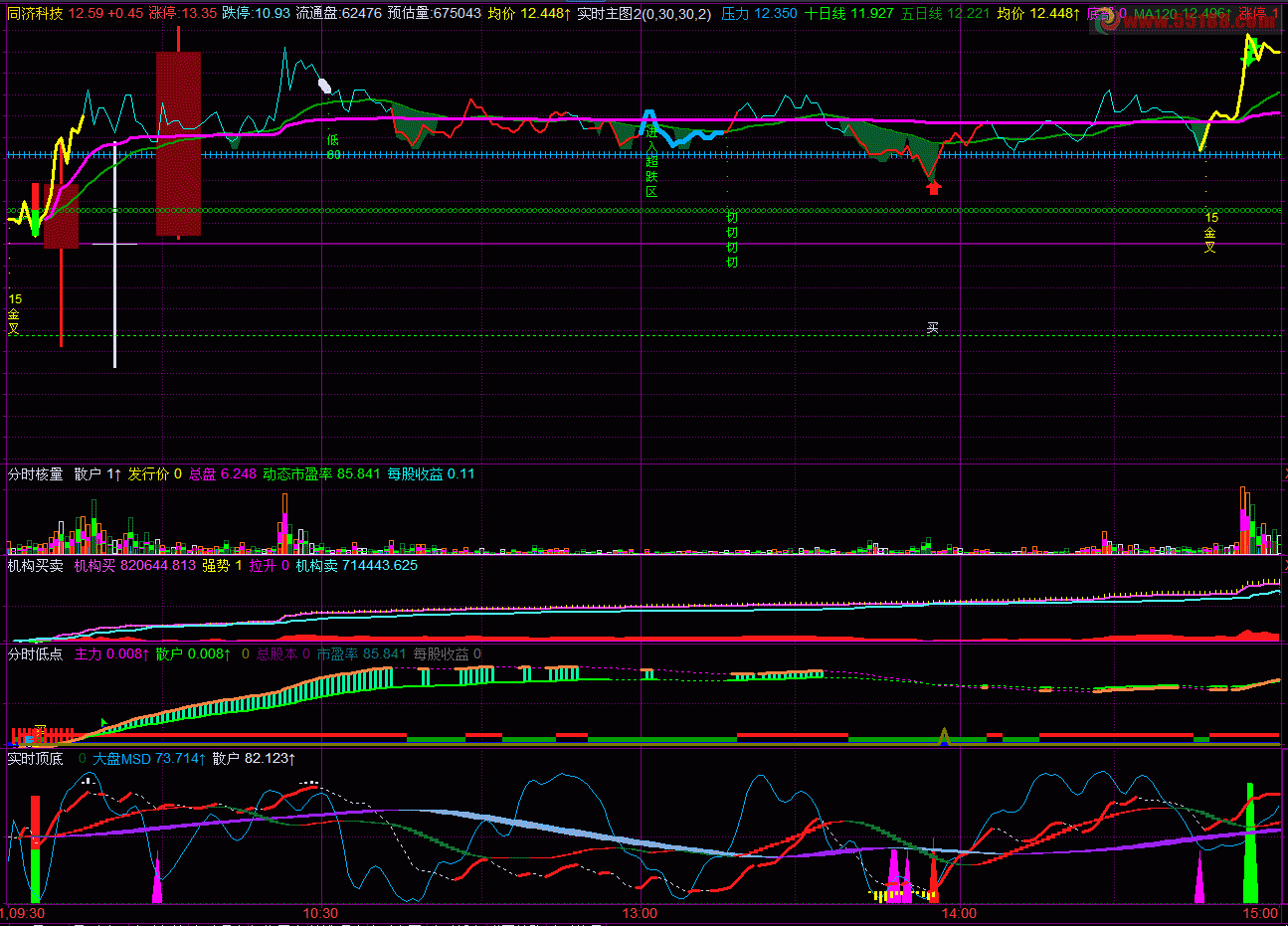This screenshot has width=1288, height=926.
Task: Click the green 切切切切 label
Action: pos(732,240)
